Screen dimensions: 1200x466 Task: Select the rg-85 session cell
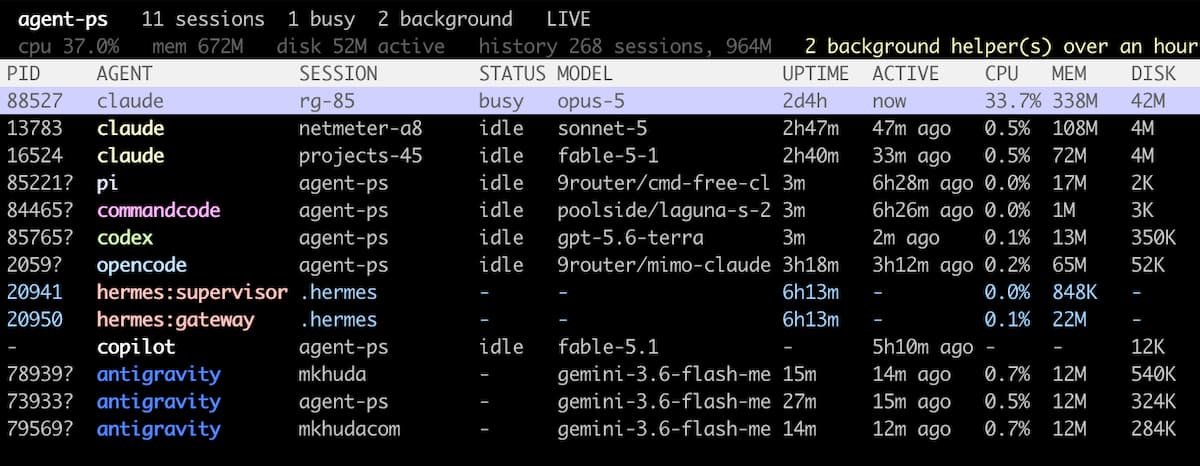[327, 101]
